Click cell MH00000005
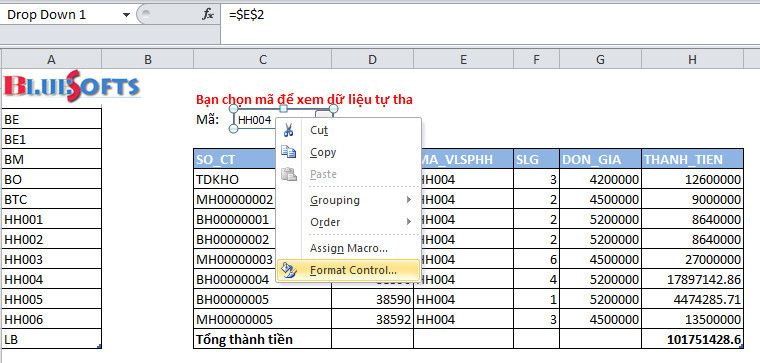 pyautogui.click(x=263, y=319)
